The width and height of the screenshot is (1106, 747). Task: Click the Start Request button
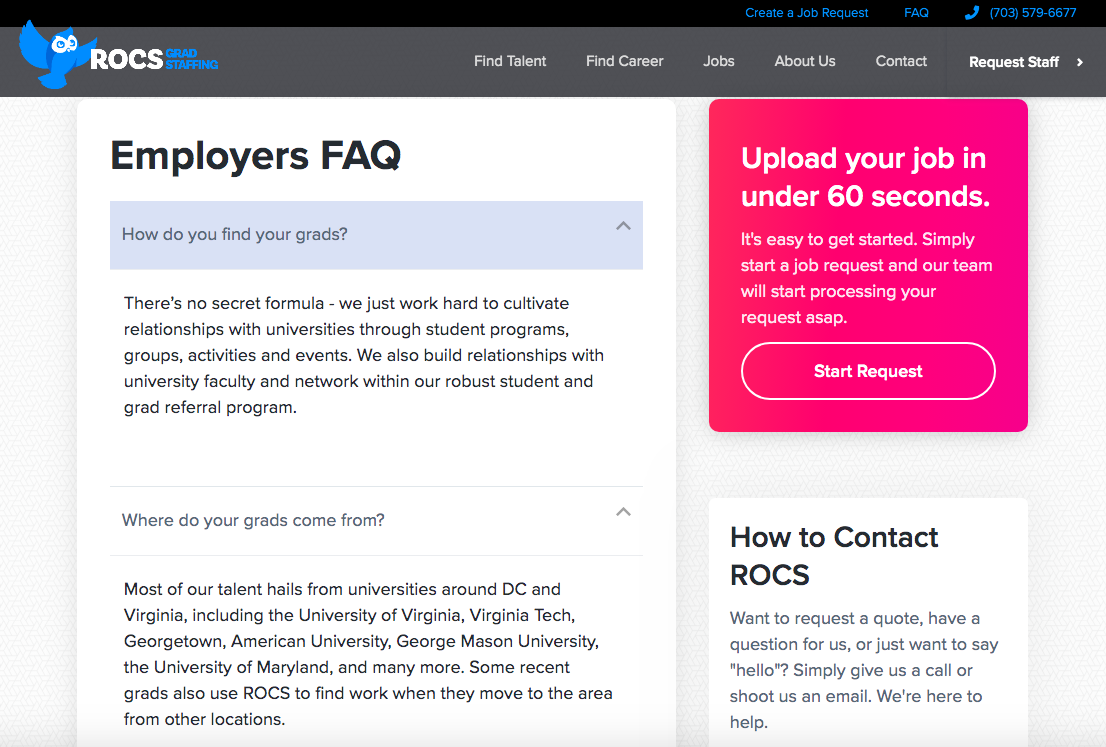coord(868,371)
